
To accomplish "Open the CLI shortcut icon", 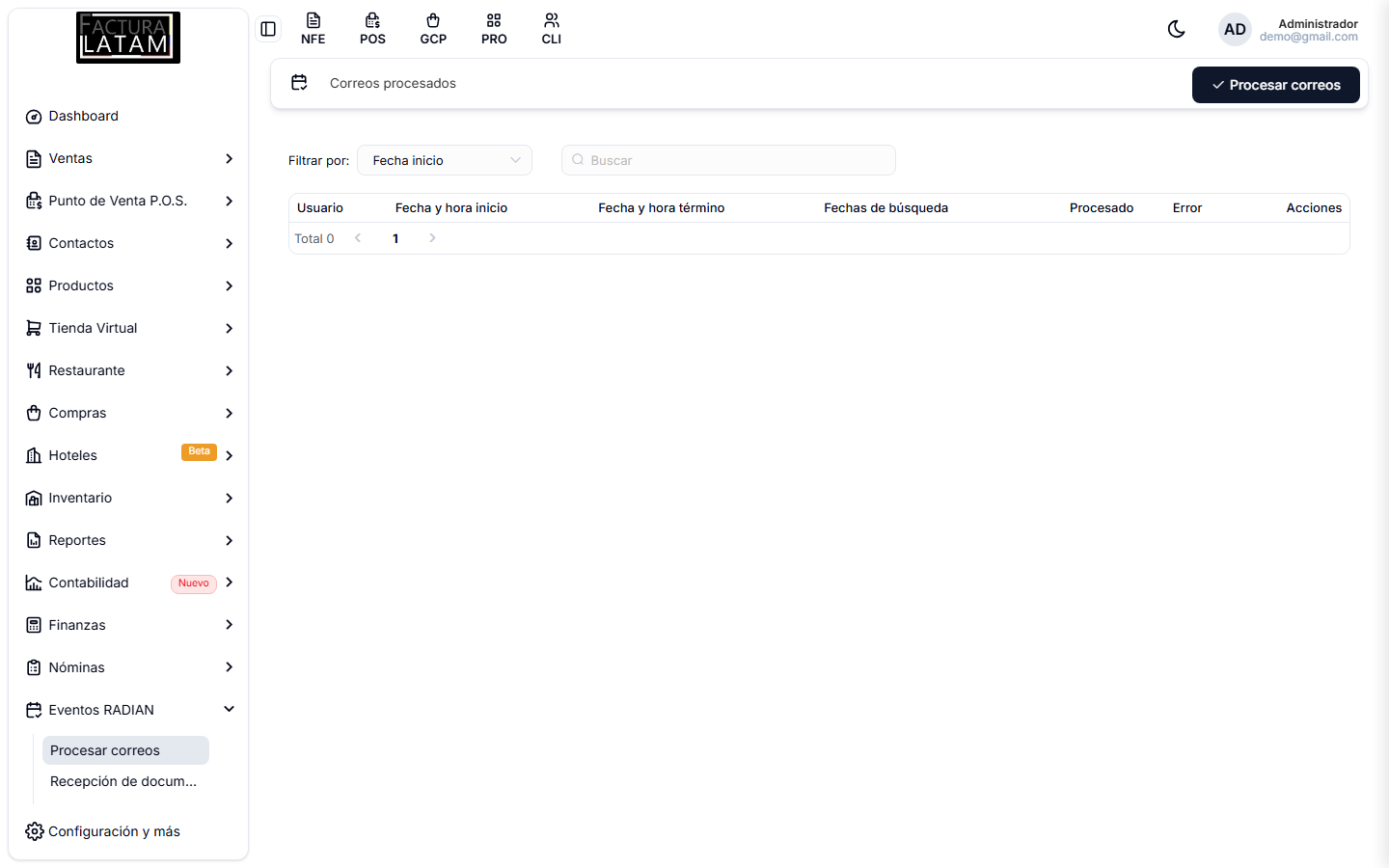I will (552, 29).
